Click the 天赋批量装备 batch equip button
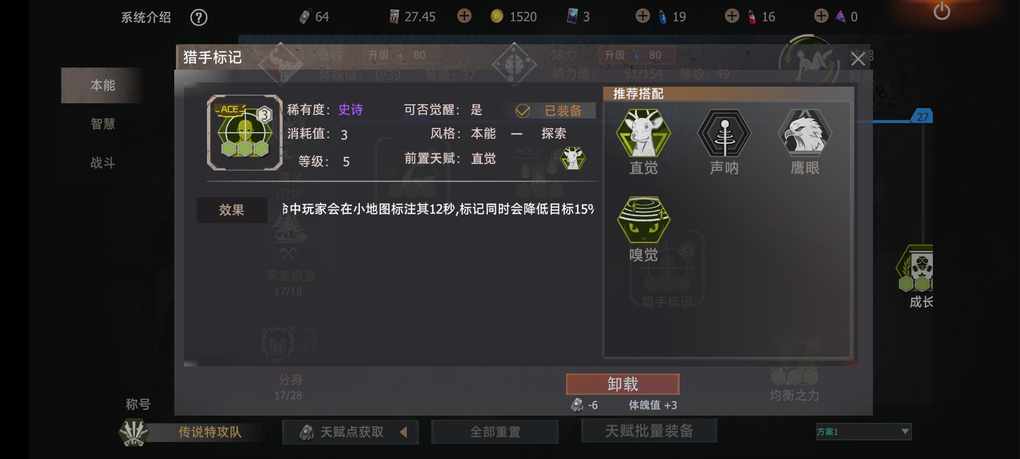The height and width of the screenshot is (459, 1020). tap(649, 431)
